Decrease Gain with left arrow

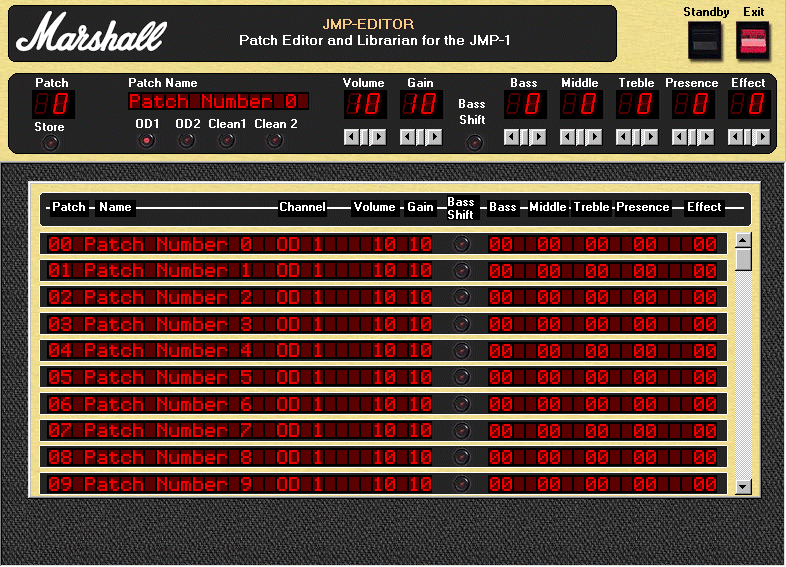[406, 137]
